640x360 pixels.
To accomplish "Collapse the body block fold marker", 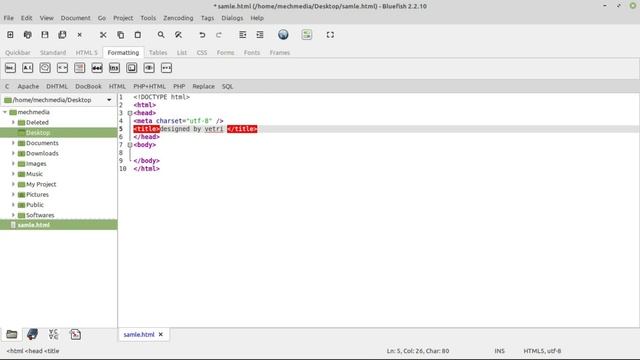I will point(130,145).
